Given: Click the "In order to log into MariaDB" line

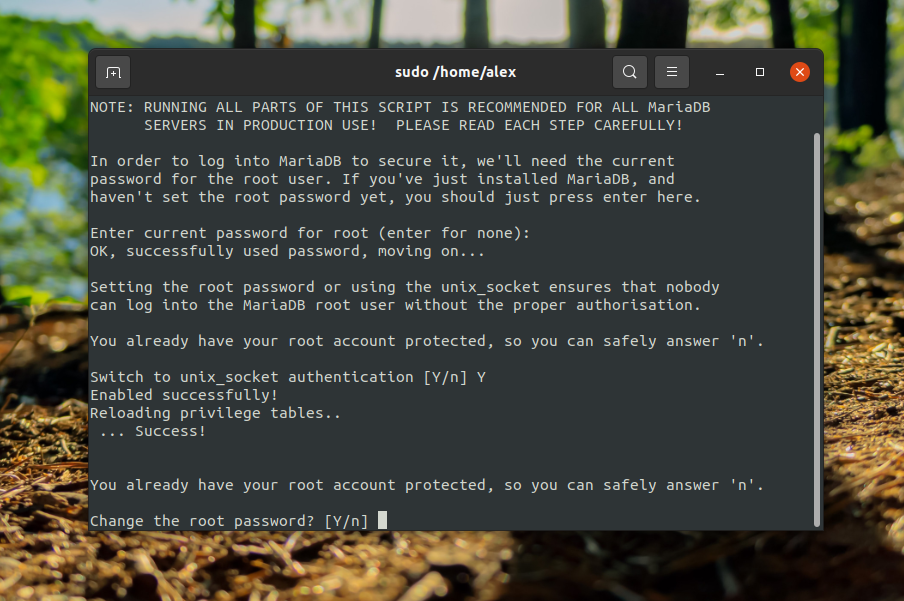Looking at the screenshot, I should 382,161.
